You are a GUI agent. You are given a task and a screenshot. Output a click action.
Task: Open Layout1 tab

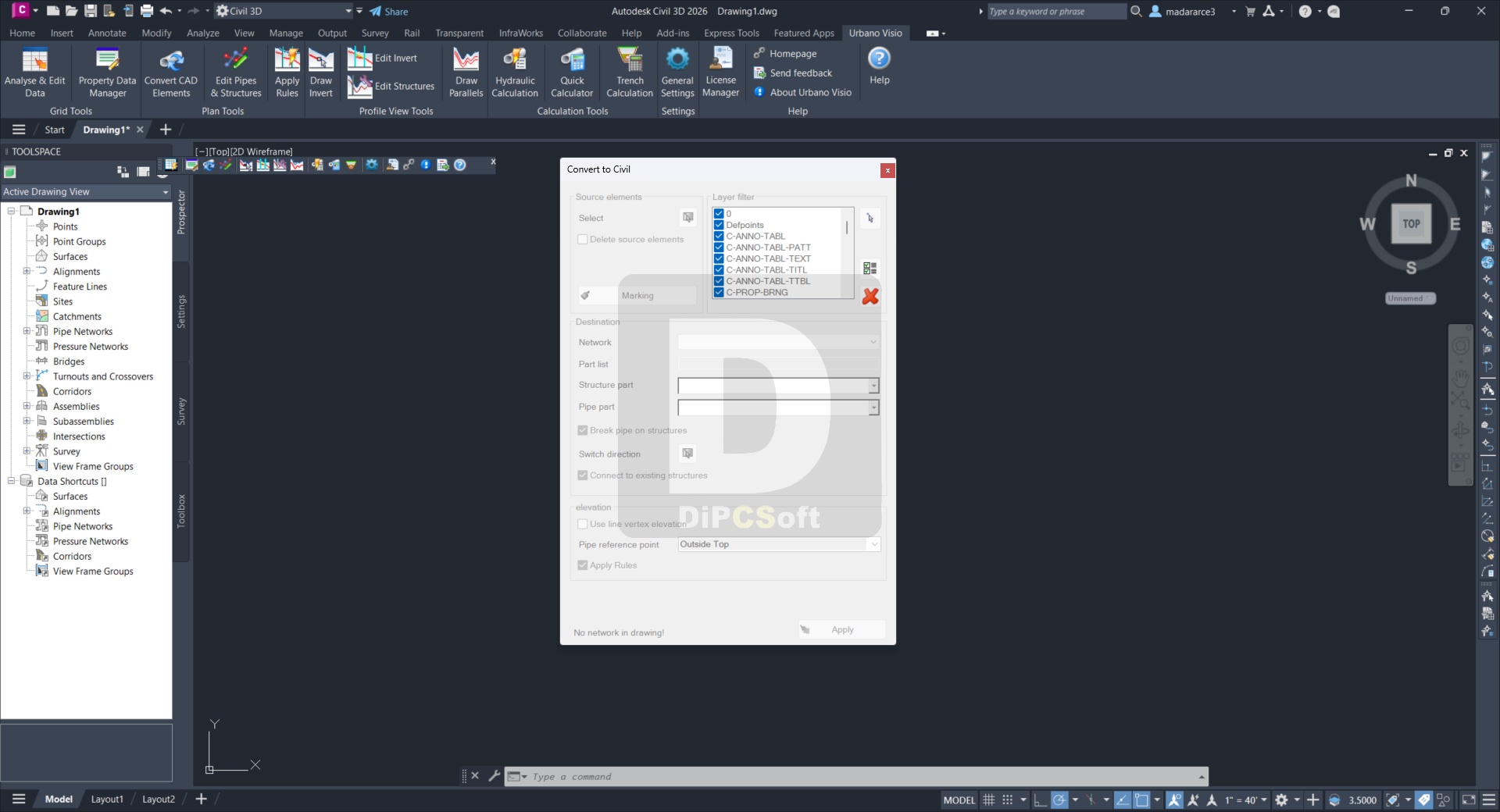click(107, 799)
